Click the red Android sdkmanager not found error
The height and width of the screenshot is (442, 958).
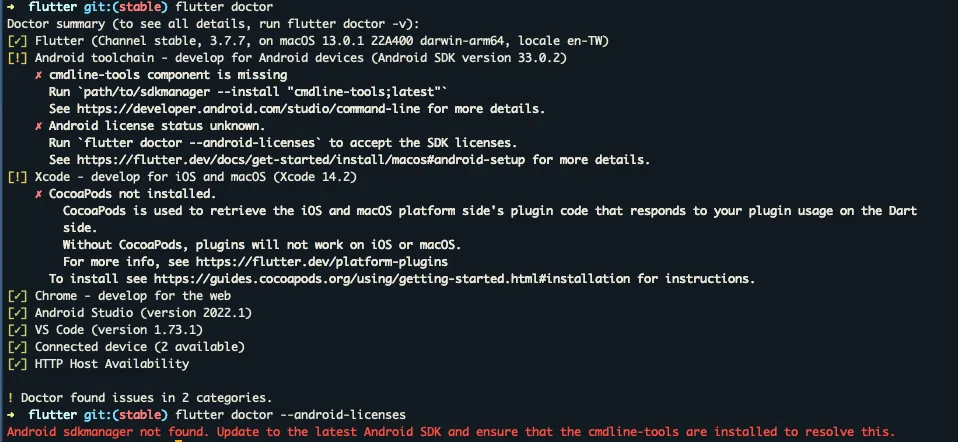coord(450,432)
